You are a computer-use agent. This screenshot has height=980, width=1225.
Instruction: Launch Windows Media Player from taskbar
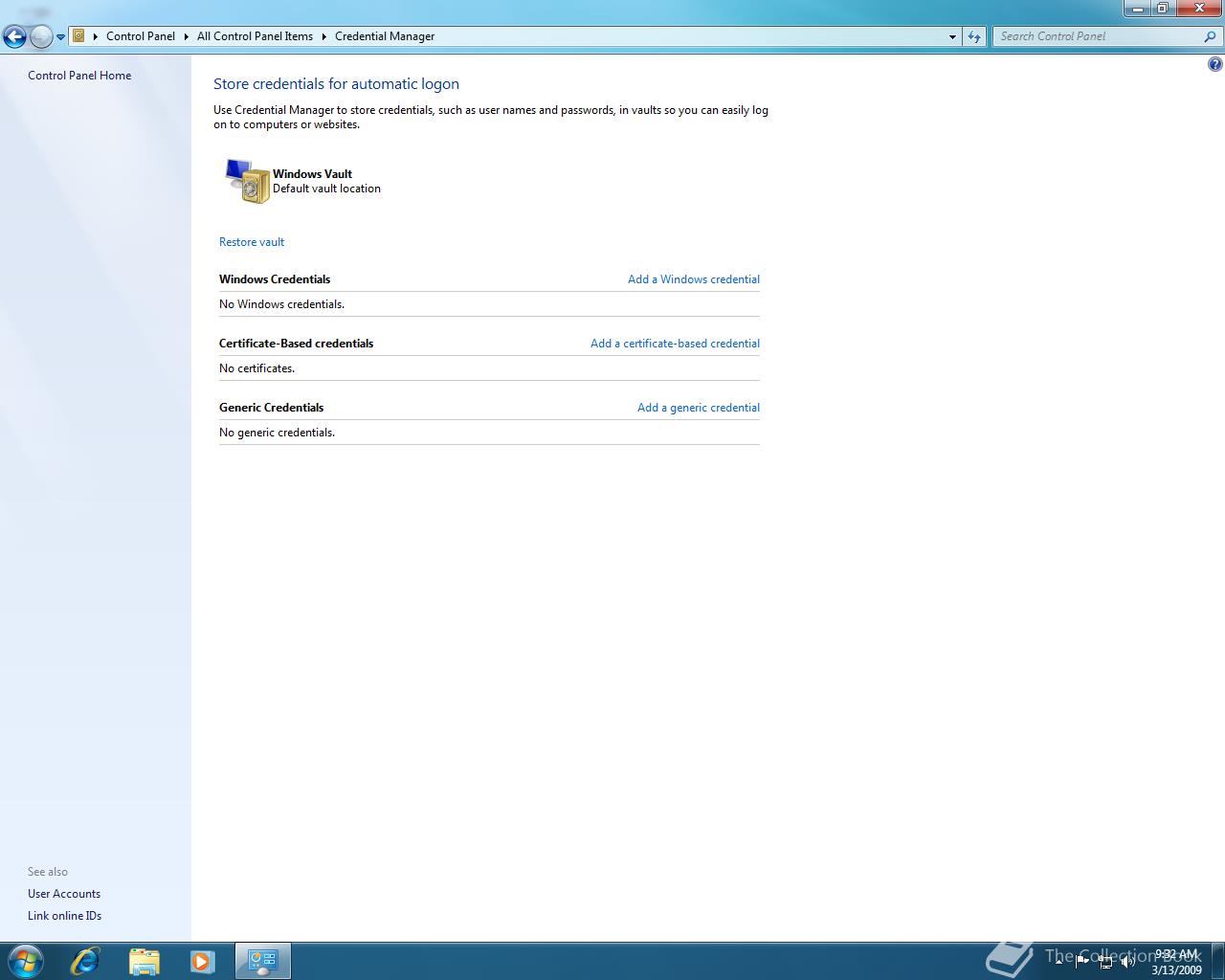point(202,961)
